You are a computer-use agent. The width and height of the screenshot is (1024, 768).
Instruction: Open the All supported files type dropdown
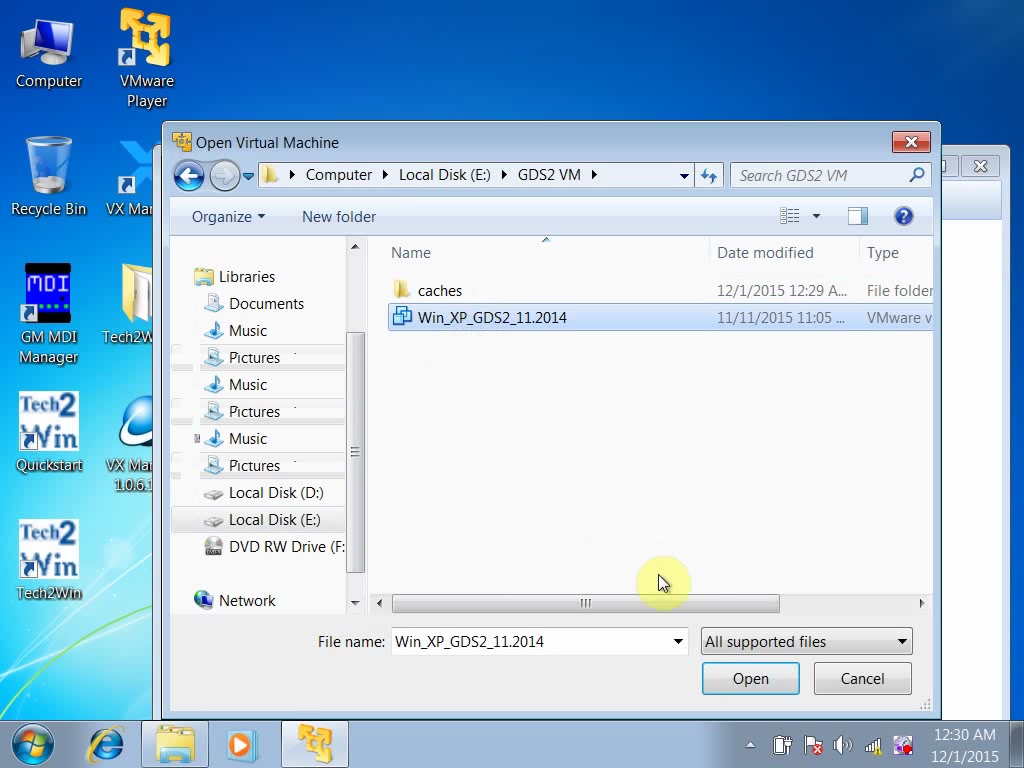pos(807,641)
